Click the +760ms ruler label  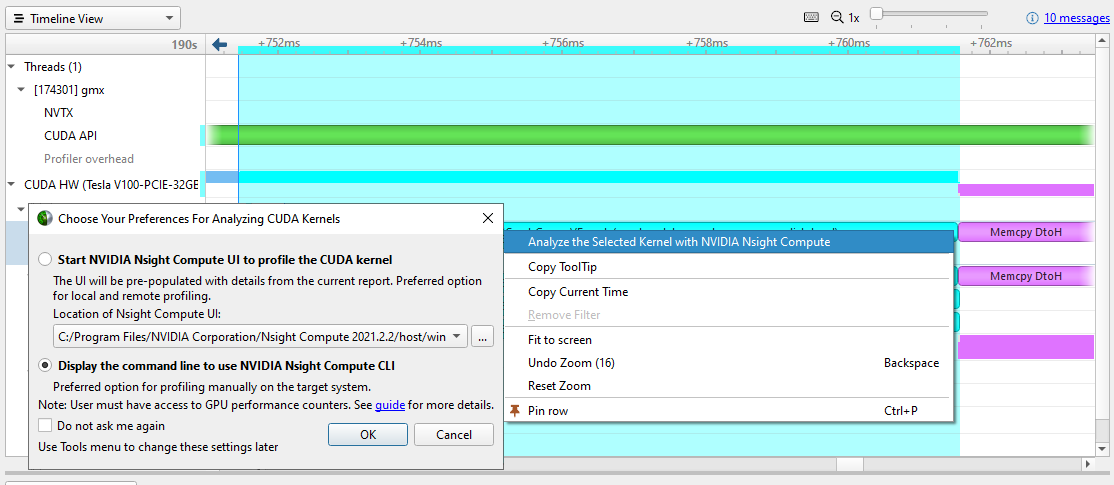pos(849,43)
